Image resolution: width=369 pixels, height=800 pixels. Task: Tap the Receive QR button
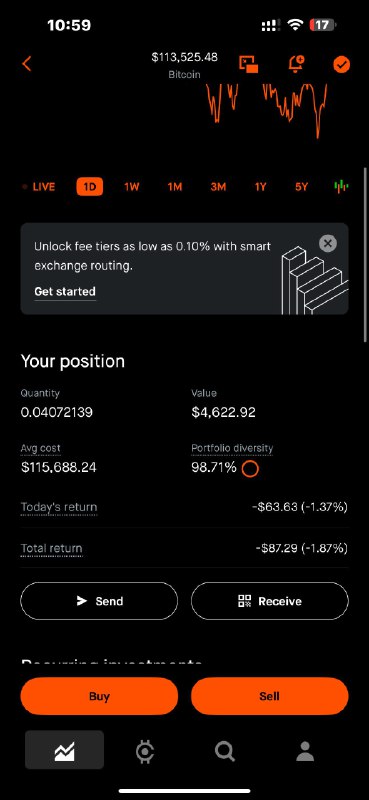pos(269,601)
